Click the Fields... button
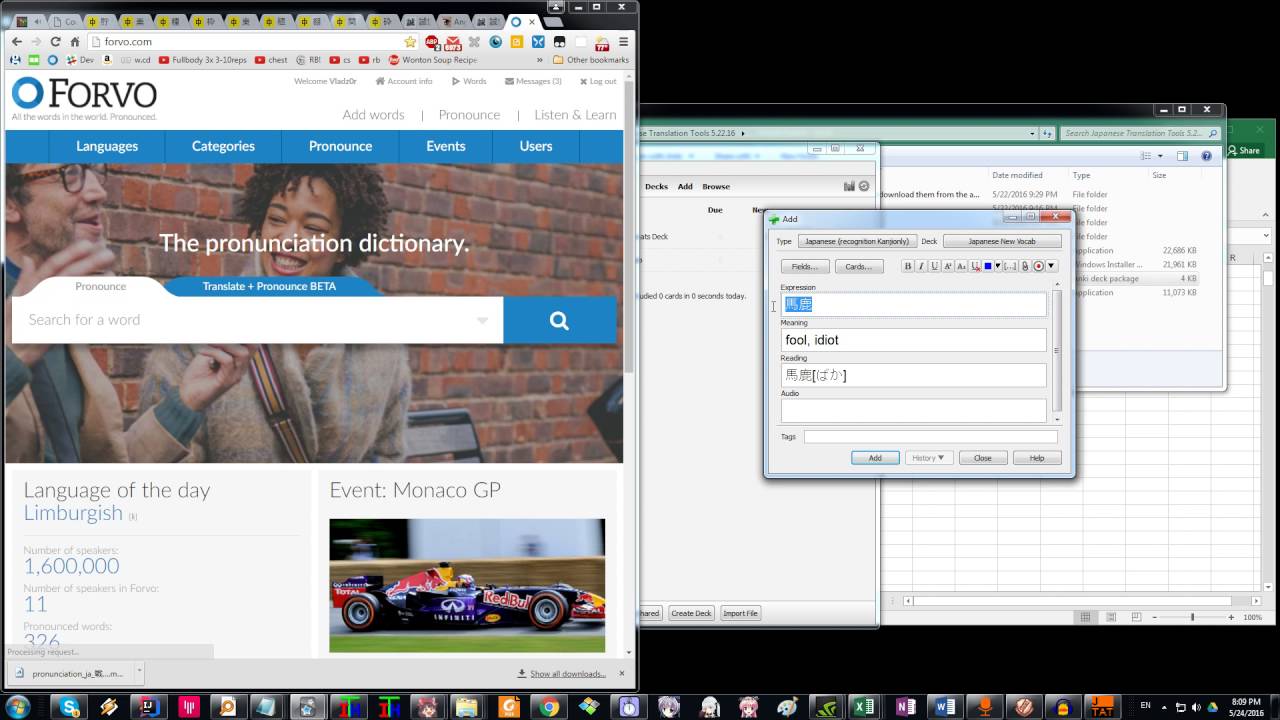 pos(805,266)
